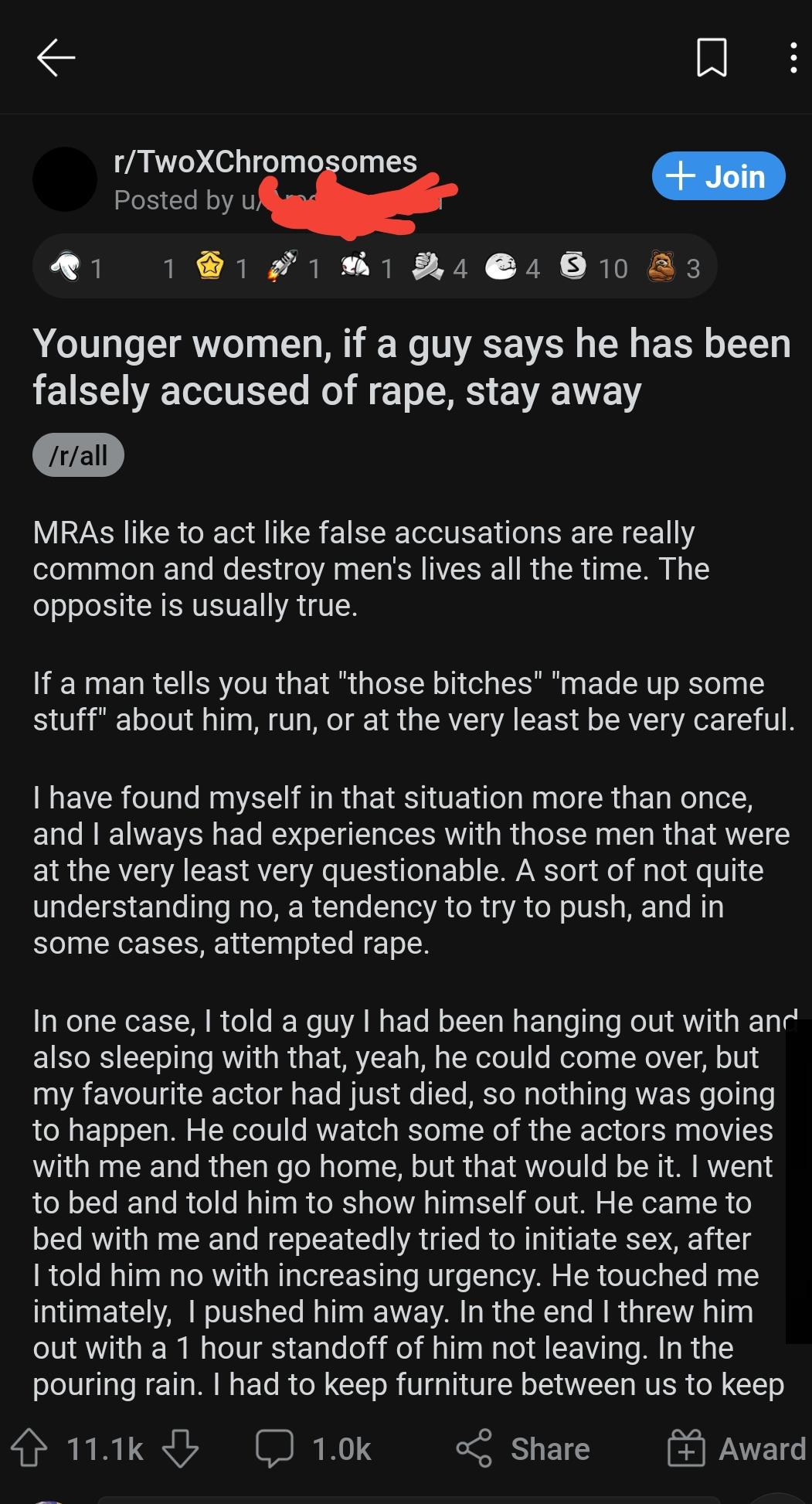Save post with bookmark icon
812x1504 pixels.
[711, 58]
